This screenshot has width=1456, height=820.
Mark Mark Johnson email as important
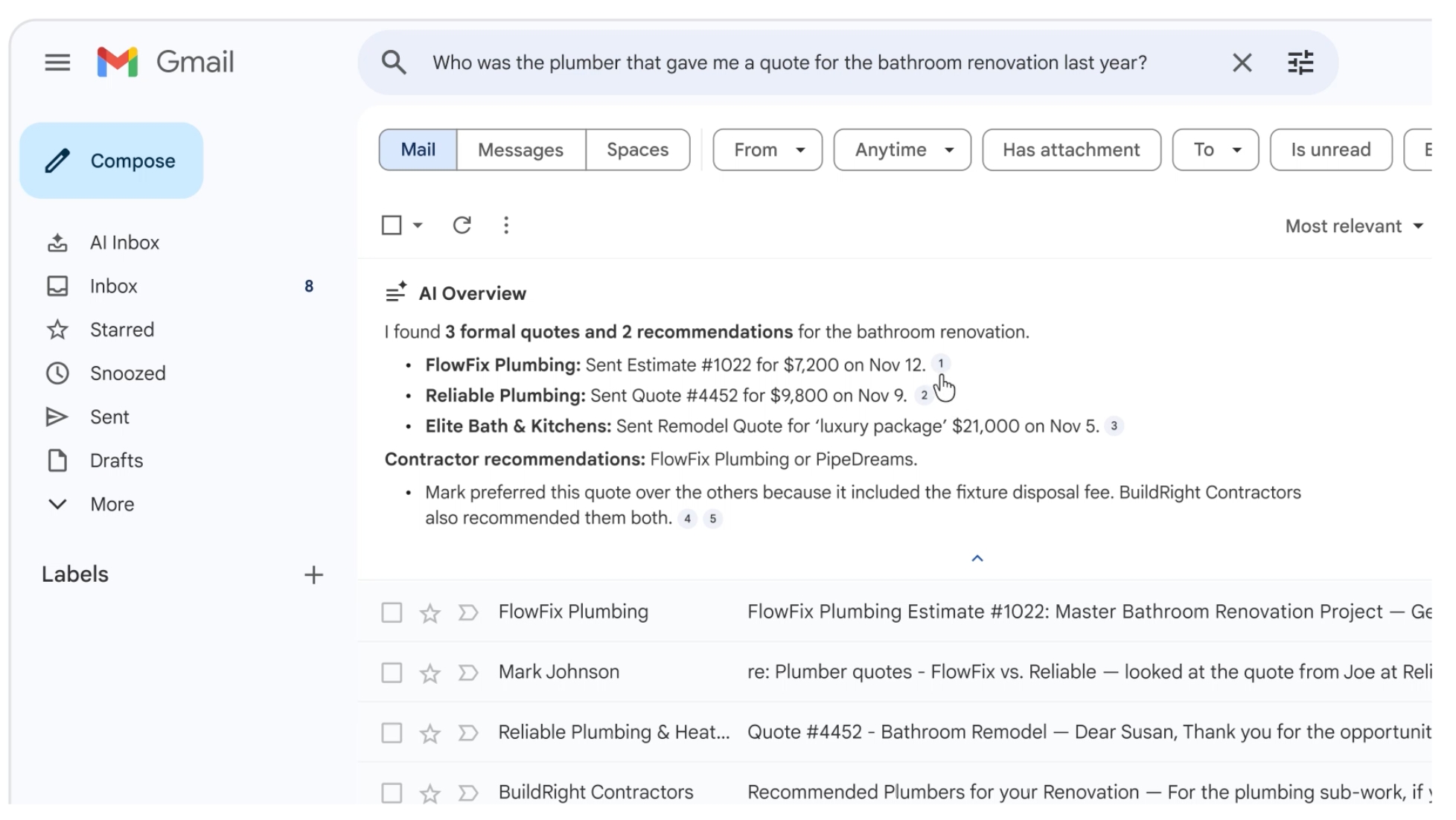467,673
